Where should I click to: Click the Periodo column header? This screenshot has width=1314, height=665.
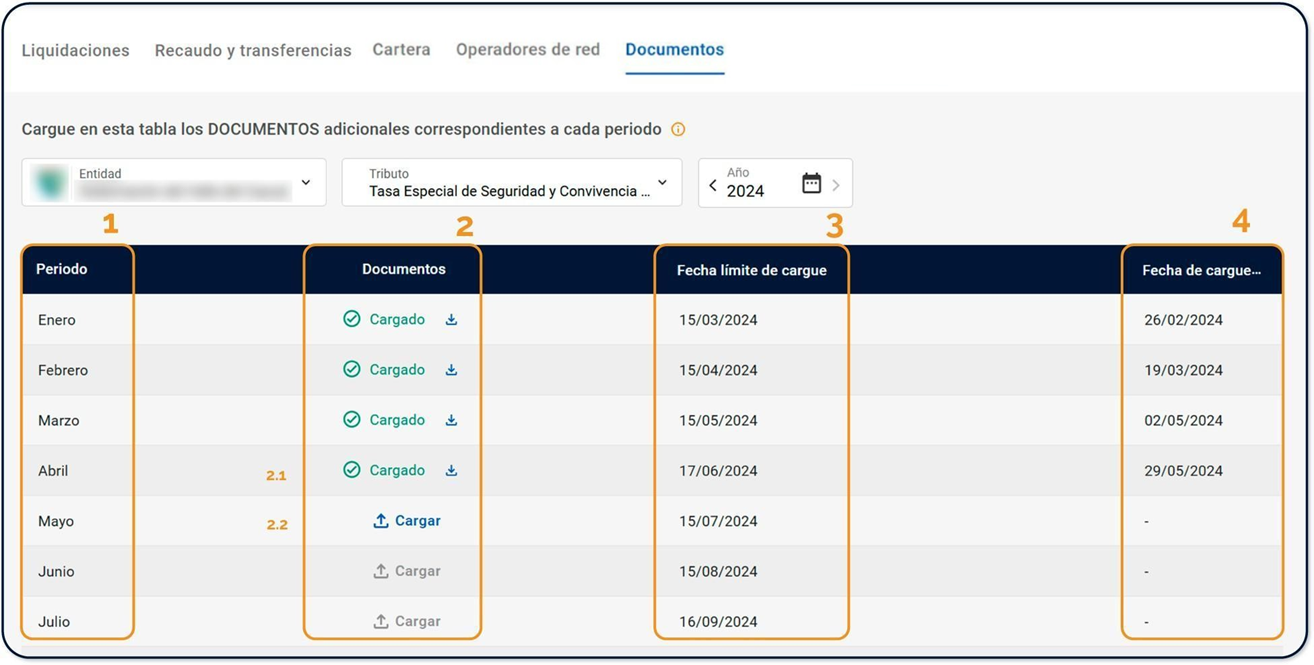(62, 269)
